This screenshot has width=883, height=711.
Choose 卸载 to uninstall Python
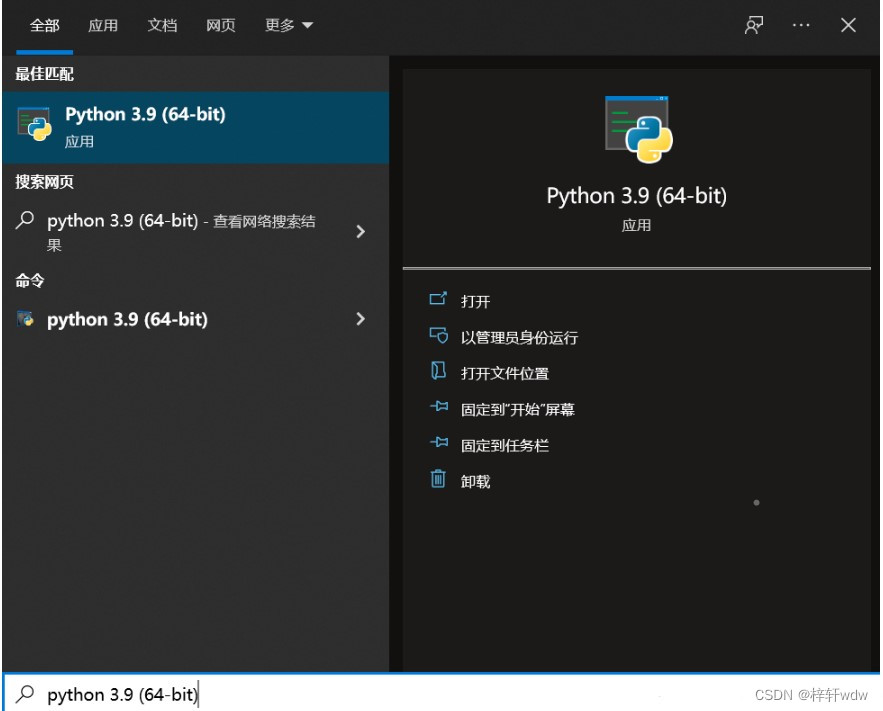pyautogui.click(x=475, y=482)
